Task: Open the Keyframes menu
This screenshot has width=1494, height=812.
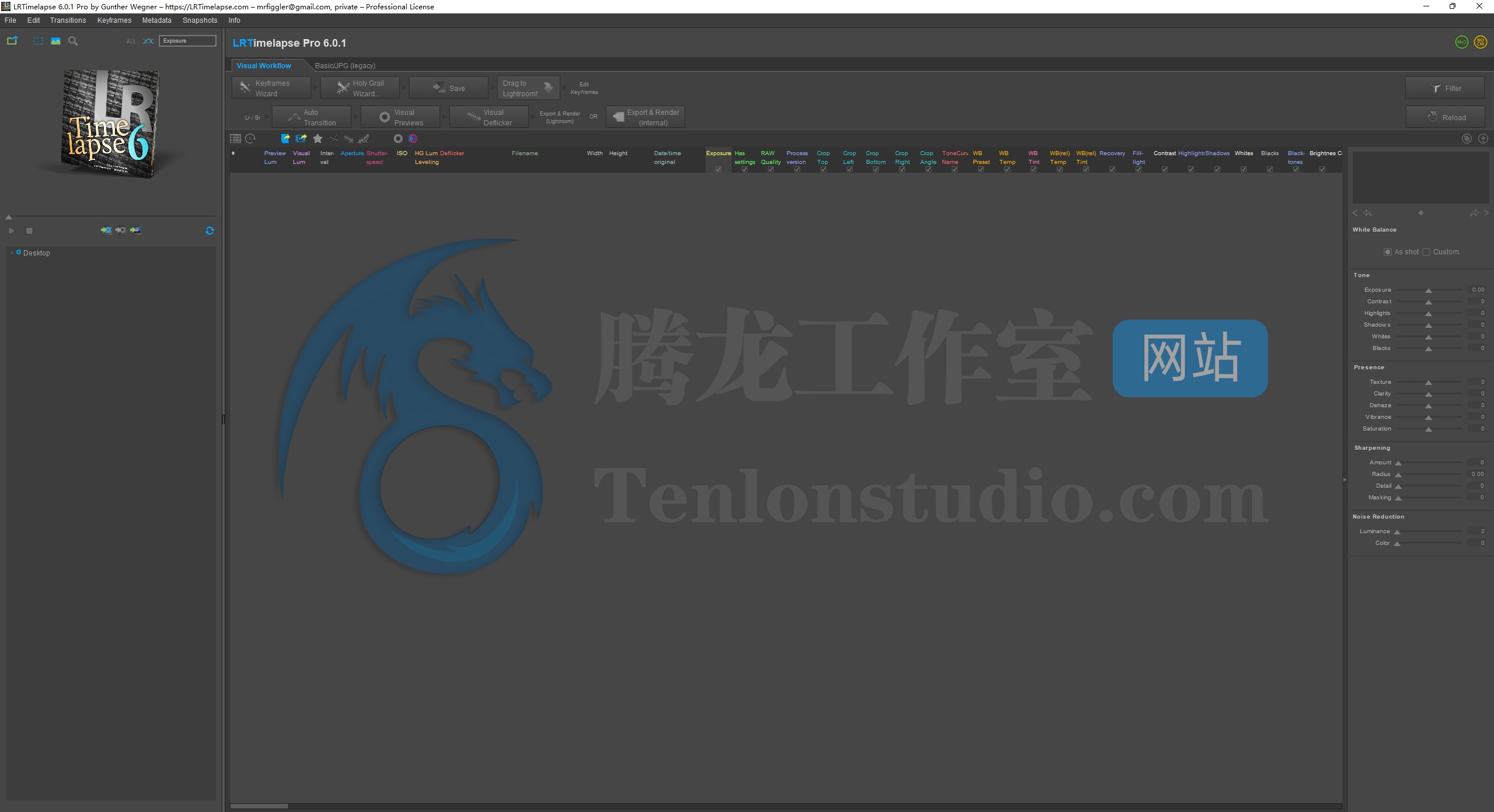Action: (x=114, y=20)
